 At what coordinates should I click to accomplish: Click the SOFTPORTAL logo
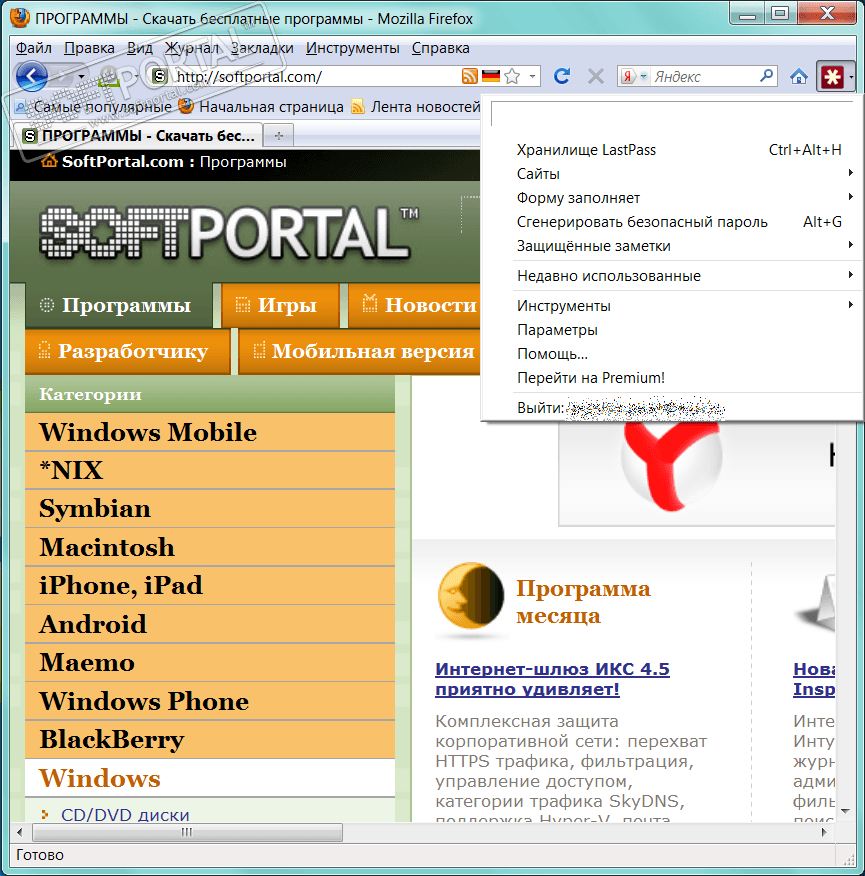(228, 232)
